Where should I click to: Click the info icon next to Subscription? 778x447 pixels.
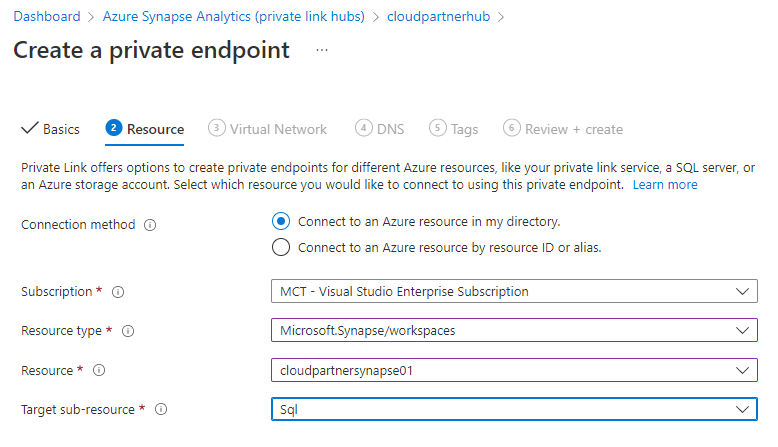coord(118,292)
